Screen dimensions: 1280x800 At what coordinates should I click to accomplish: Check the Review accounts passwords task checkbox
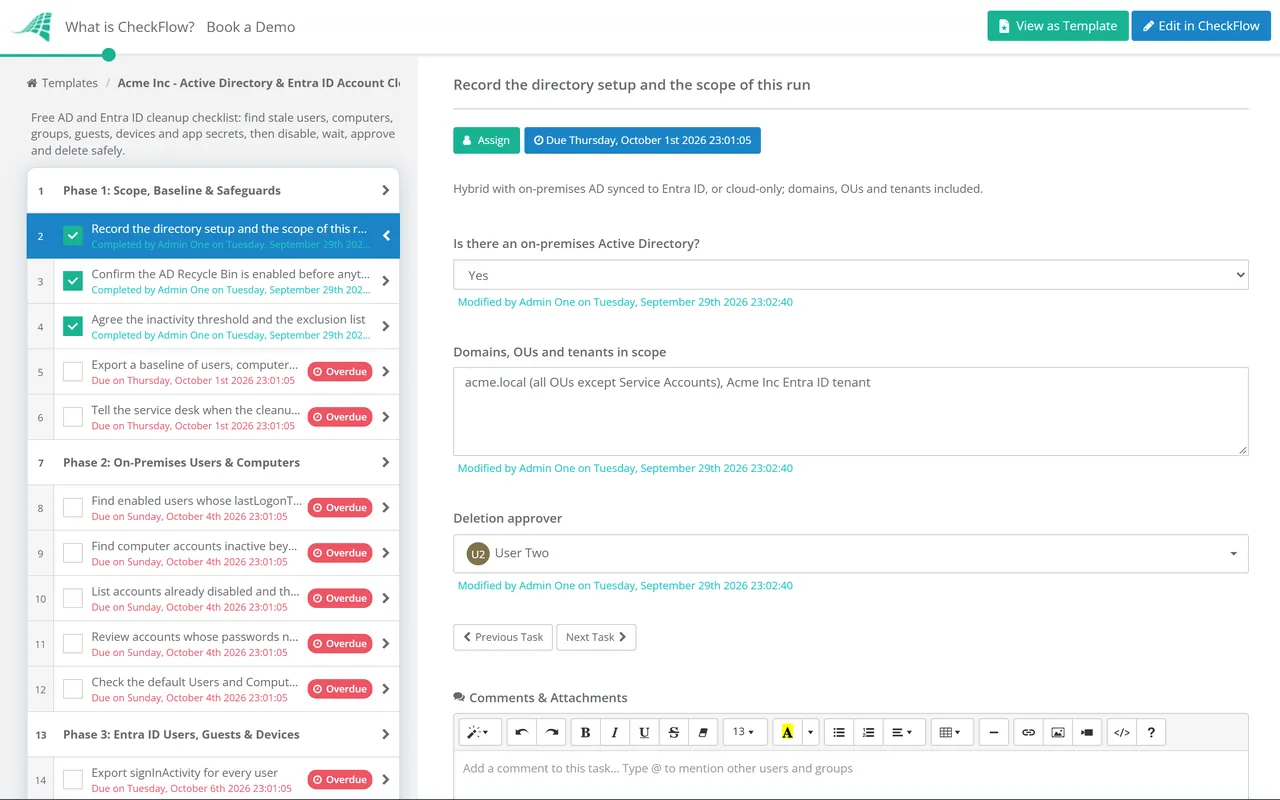[73, 644]
